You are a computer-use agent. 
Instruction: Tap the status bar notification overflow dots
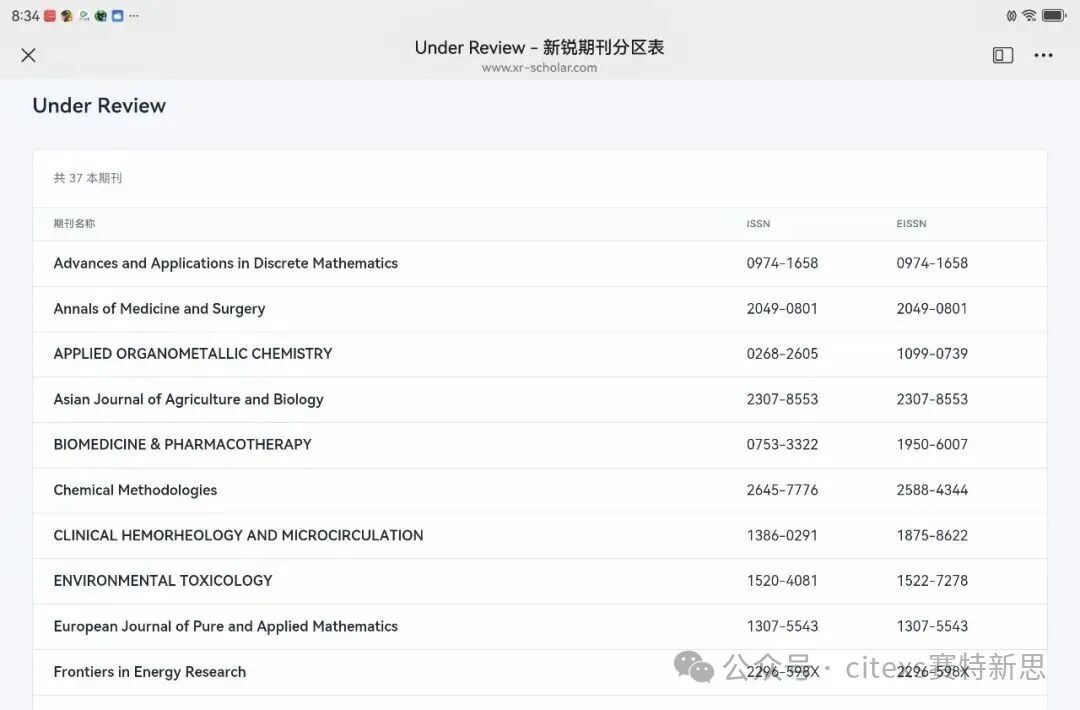[x=134, y=16]
